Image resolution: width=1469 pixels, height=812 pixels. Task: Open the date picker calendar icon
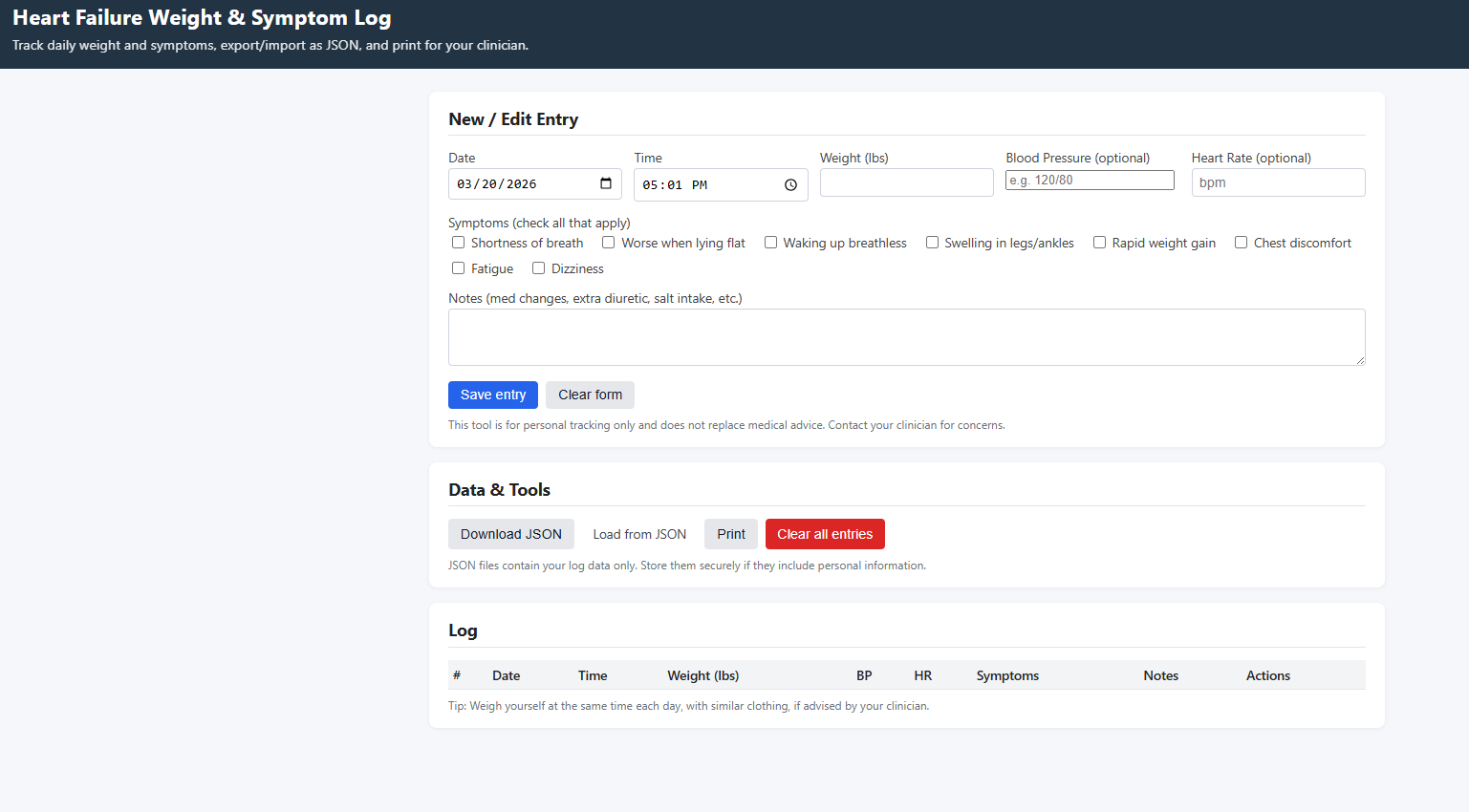click(x=606, y=183)
